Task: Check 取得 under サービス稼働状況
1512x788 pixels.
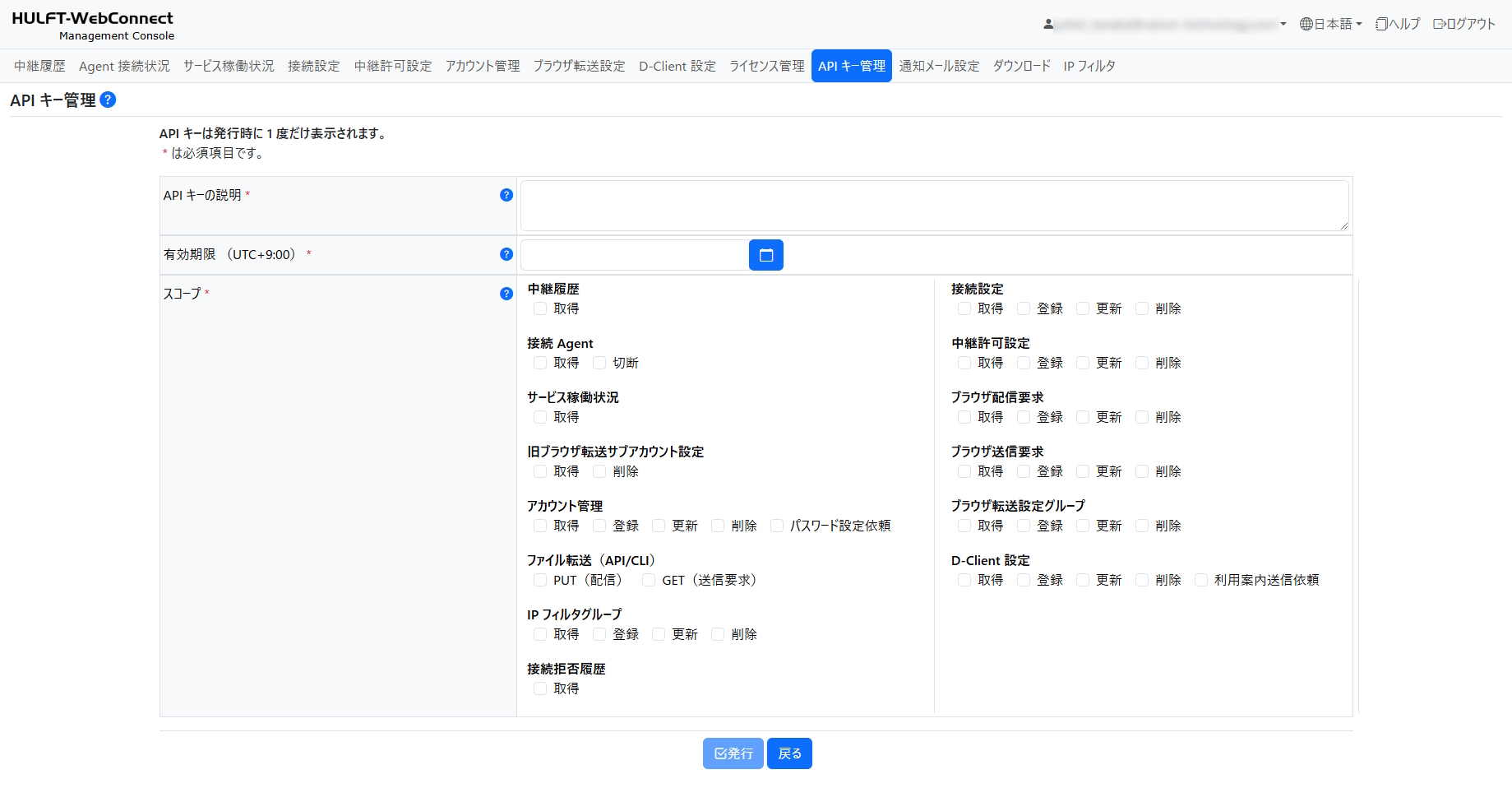Action: pos(540,417)
